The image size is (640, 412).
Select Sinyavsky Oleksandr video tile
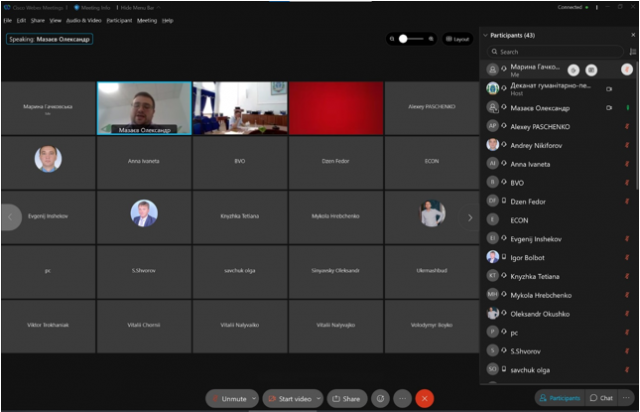[x=336, y=272]
